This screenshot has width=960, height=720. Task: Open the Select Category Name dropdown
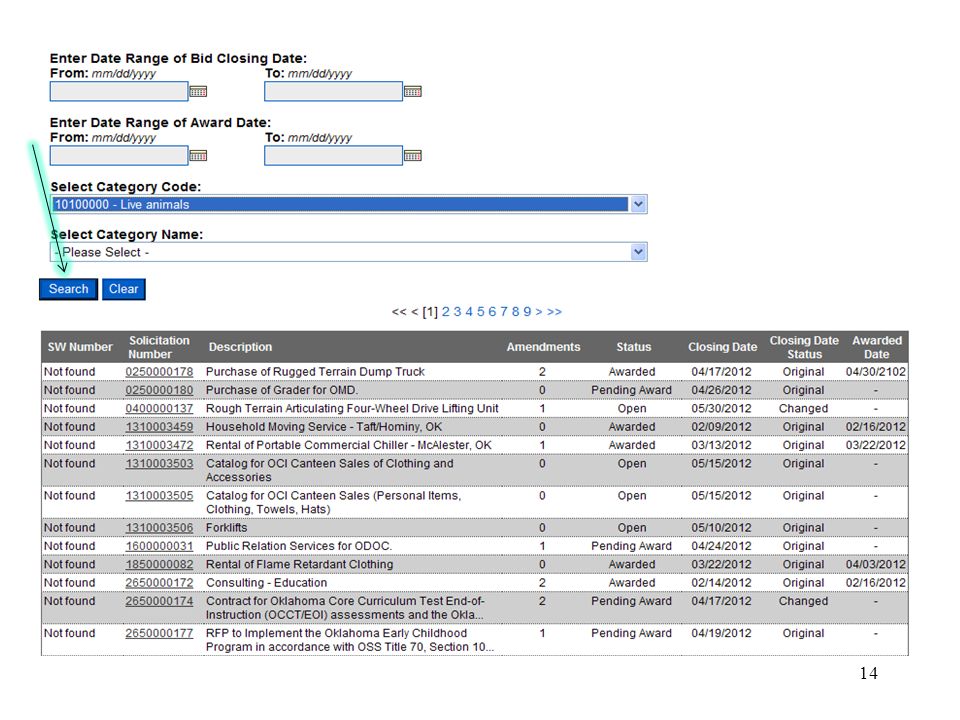(348, 252)
